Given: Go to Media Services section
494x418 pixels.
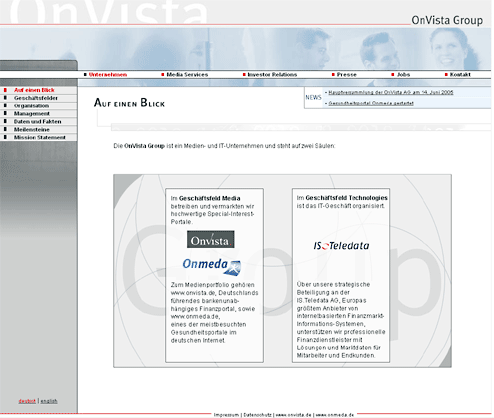Looking at the screenshot, I should point(187,75).
